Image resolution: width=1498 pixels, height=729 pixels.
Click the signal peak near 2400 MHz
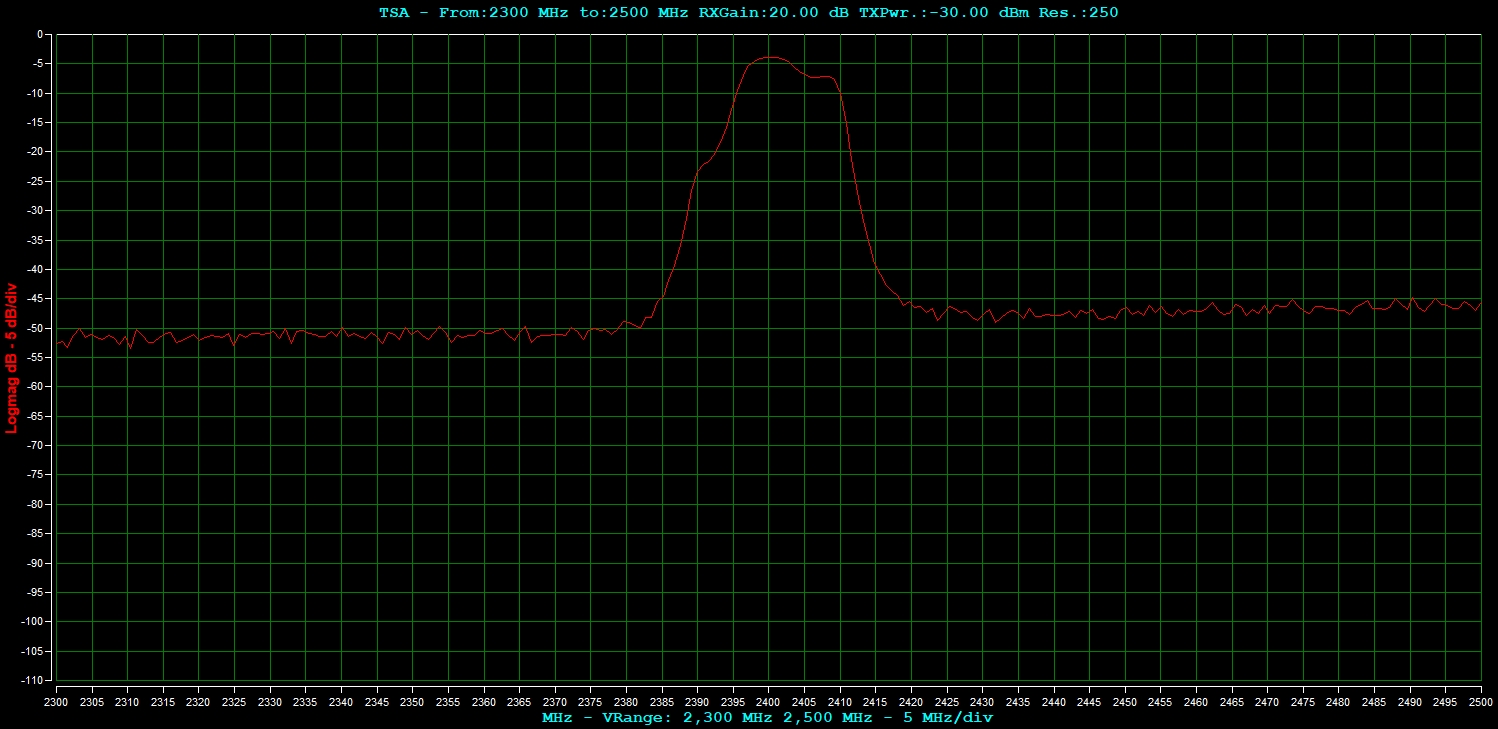click(x=769, y=58)
